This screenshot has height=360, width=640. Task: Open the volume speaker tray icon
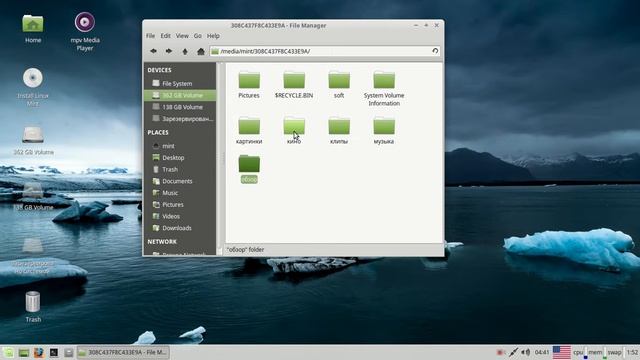click(526, 352)
